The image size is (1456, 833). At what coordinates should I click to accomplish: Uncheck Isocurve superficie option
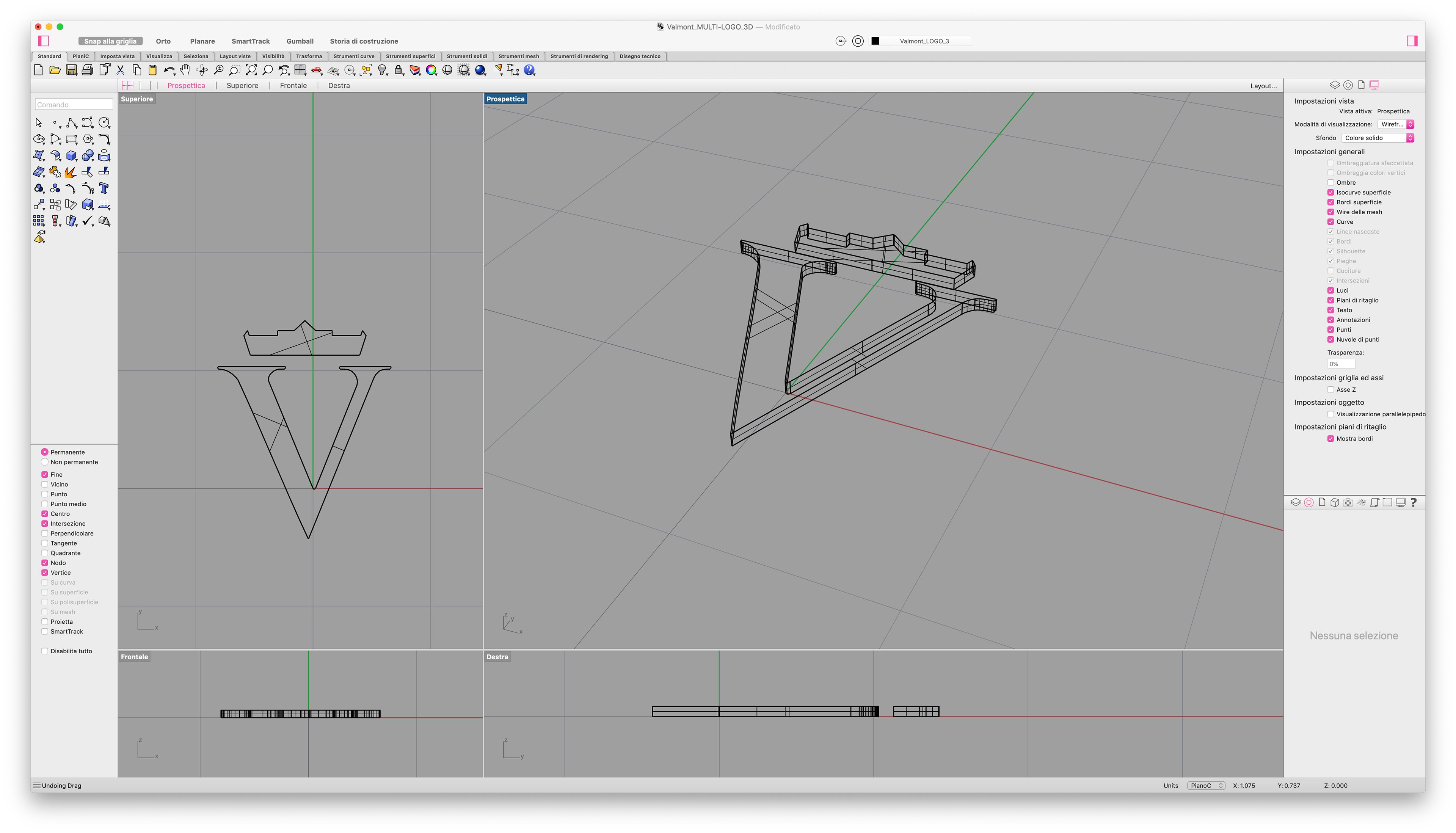point(1331,192)
